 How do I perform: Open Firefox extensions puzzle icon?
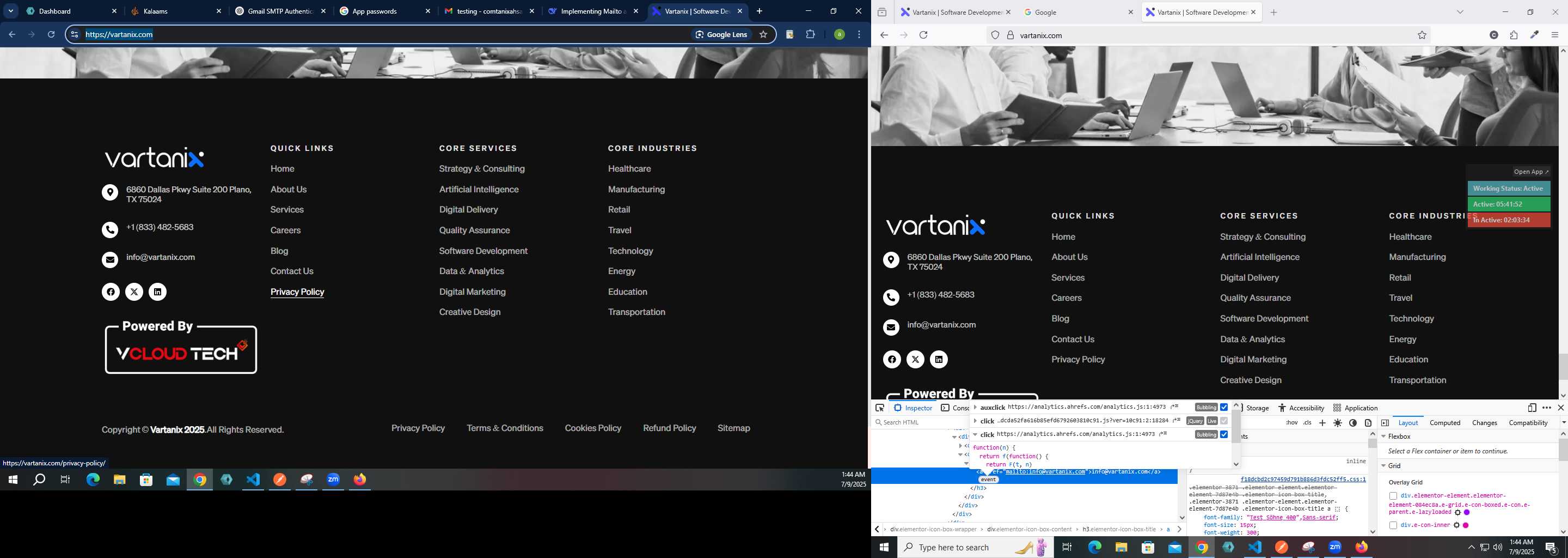[x=1514, y=35]
